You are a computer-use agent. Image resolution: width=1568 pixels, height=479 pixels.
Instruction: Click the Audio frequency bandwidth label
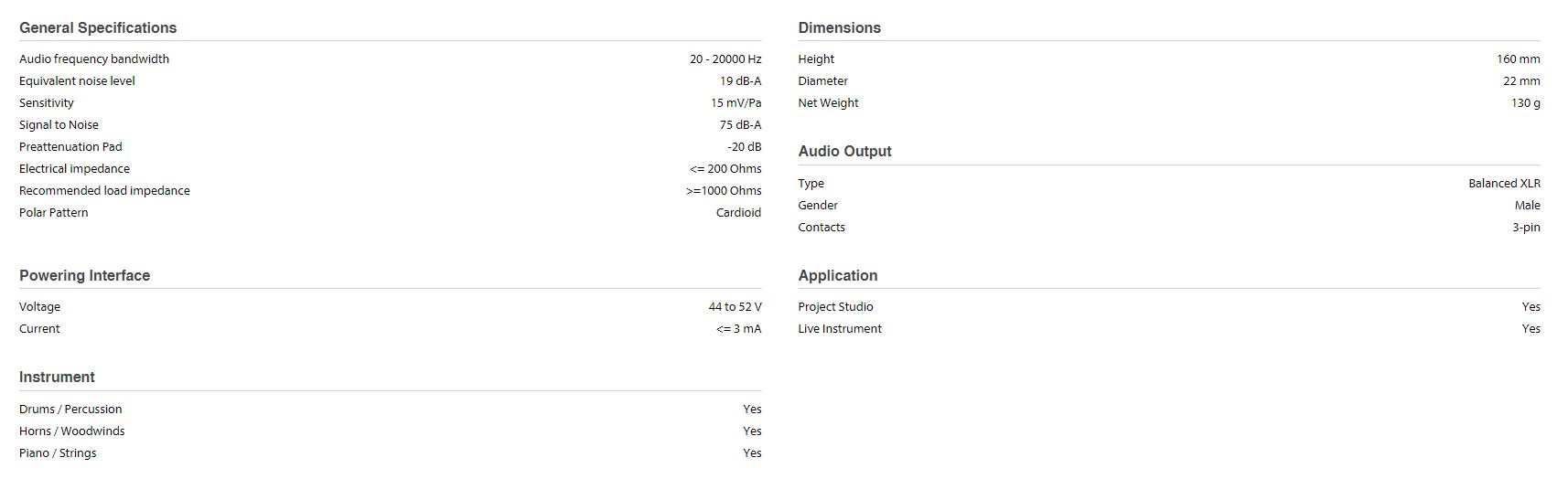pyautogui.click(x=94, y=59)
